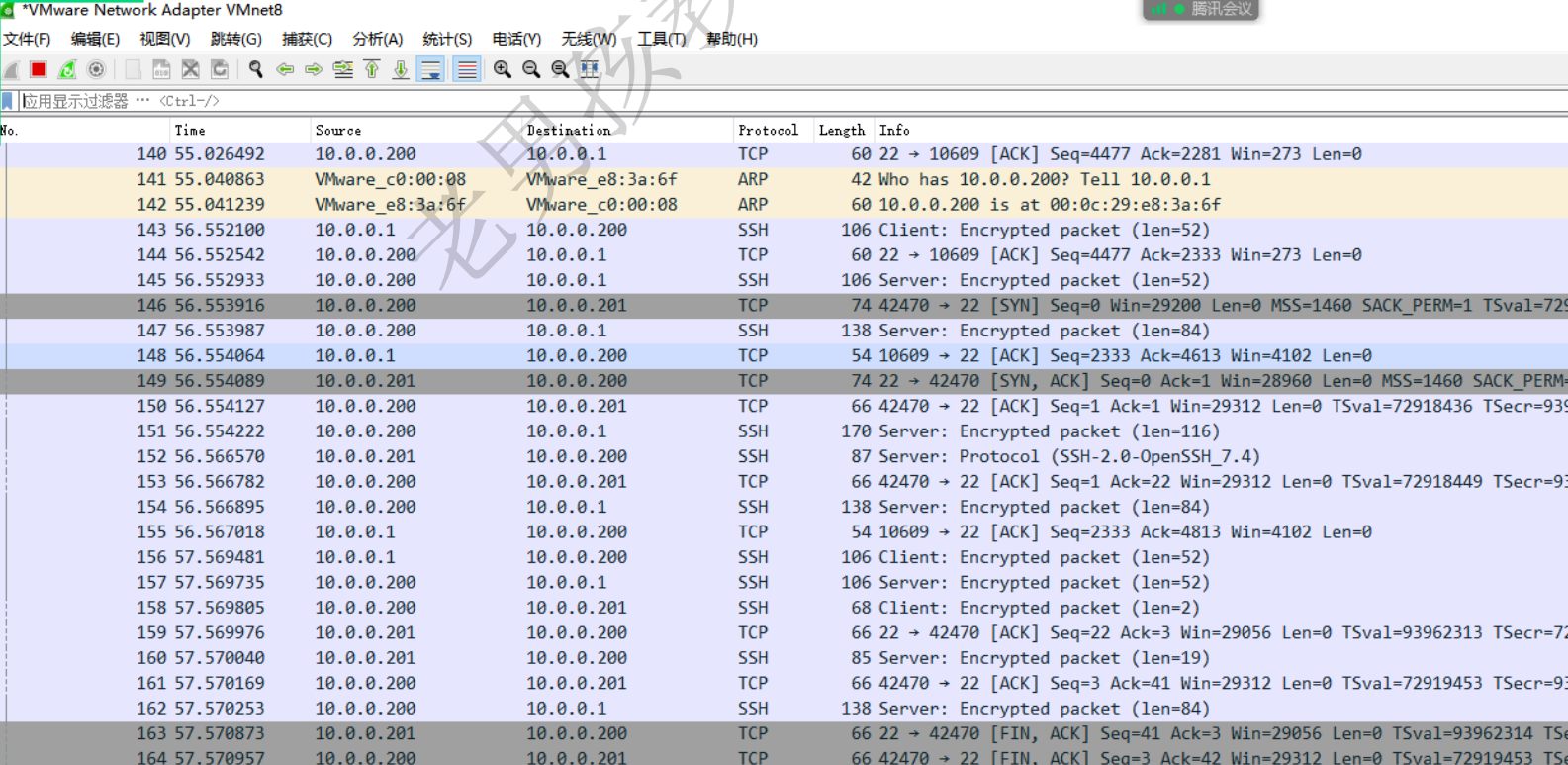
Task: Toggle auto-scroll during live capture
Action: point(430,69)
